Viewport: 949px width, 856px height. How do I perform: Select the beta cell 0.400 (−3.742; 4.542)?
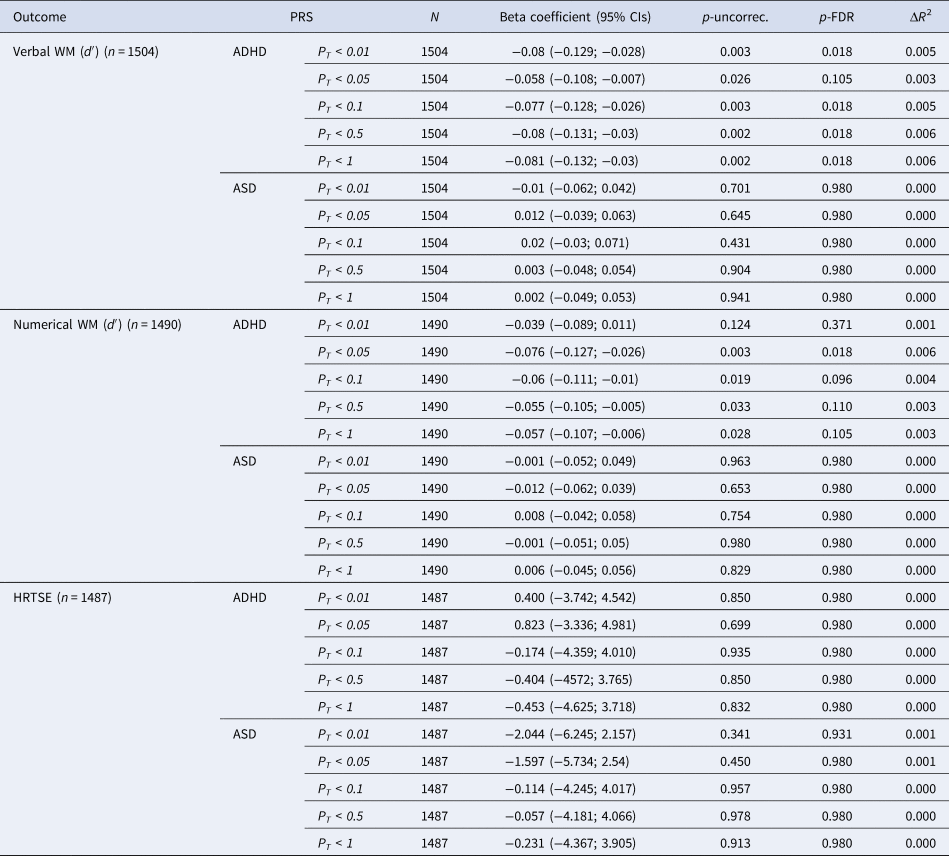pos(574,597)
